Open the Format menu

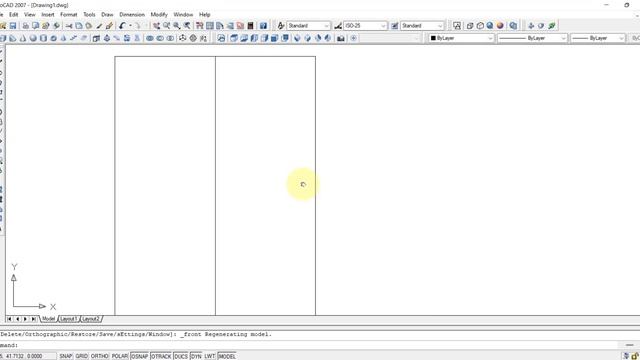click(x=69, y=14)
